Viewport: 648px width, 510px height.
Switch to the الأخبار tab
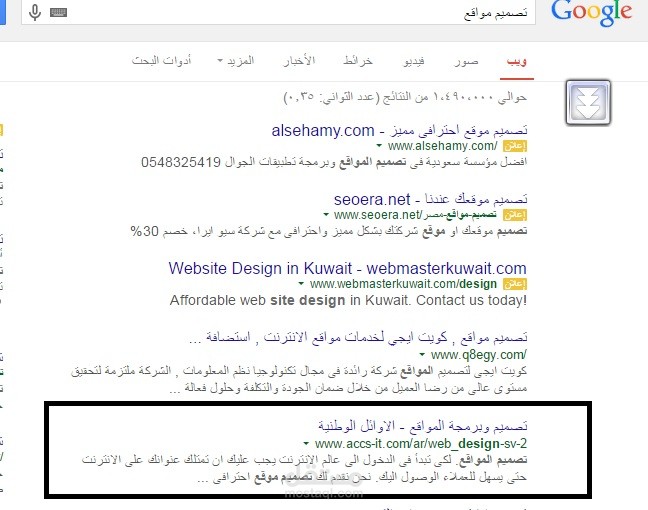(299, 61)
